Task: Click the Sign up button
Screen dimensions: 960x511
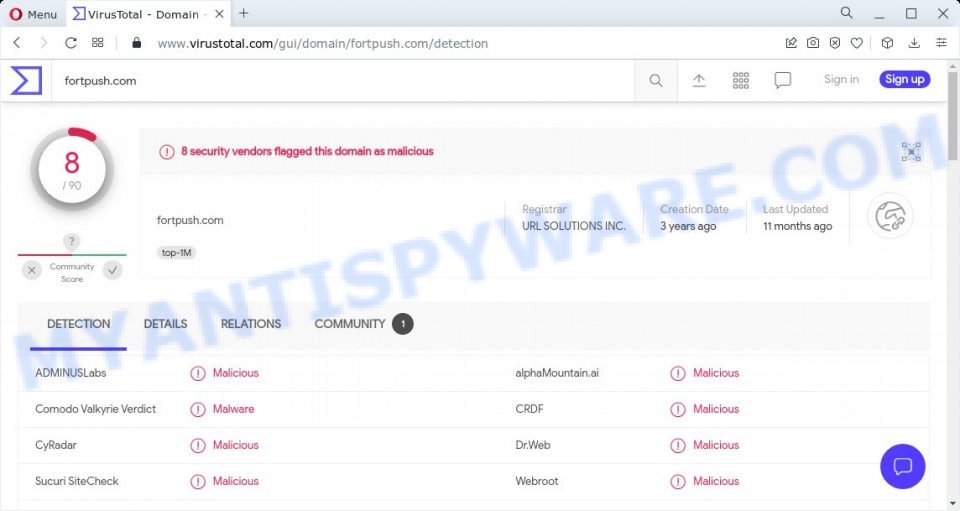Action: pos(905,80)
